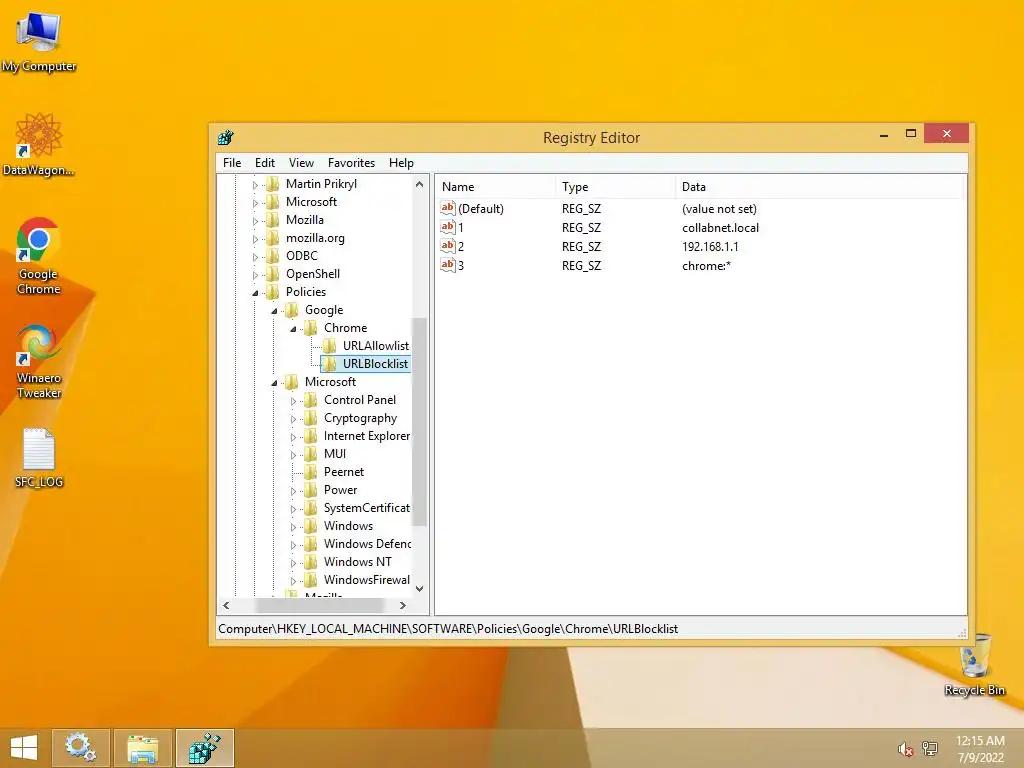Expand the Martin Prikryl key
Screen dimensions: 1024x768
(x=255, y=185)
